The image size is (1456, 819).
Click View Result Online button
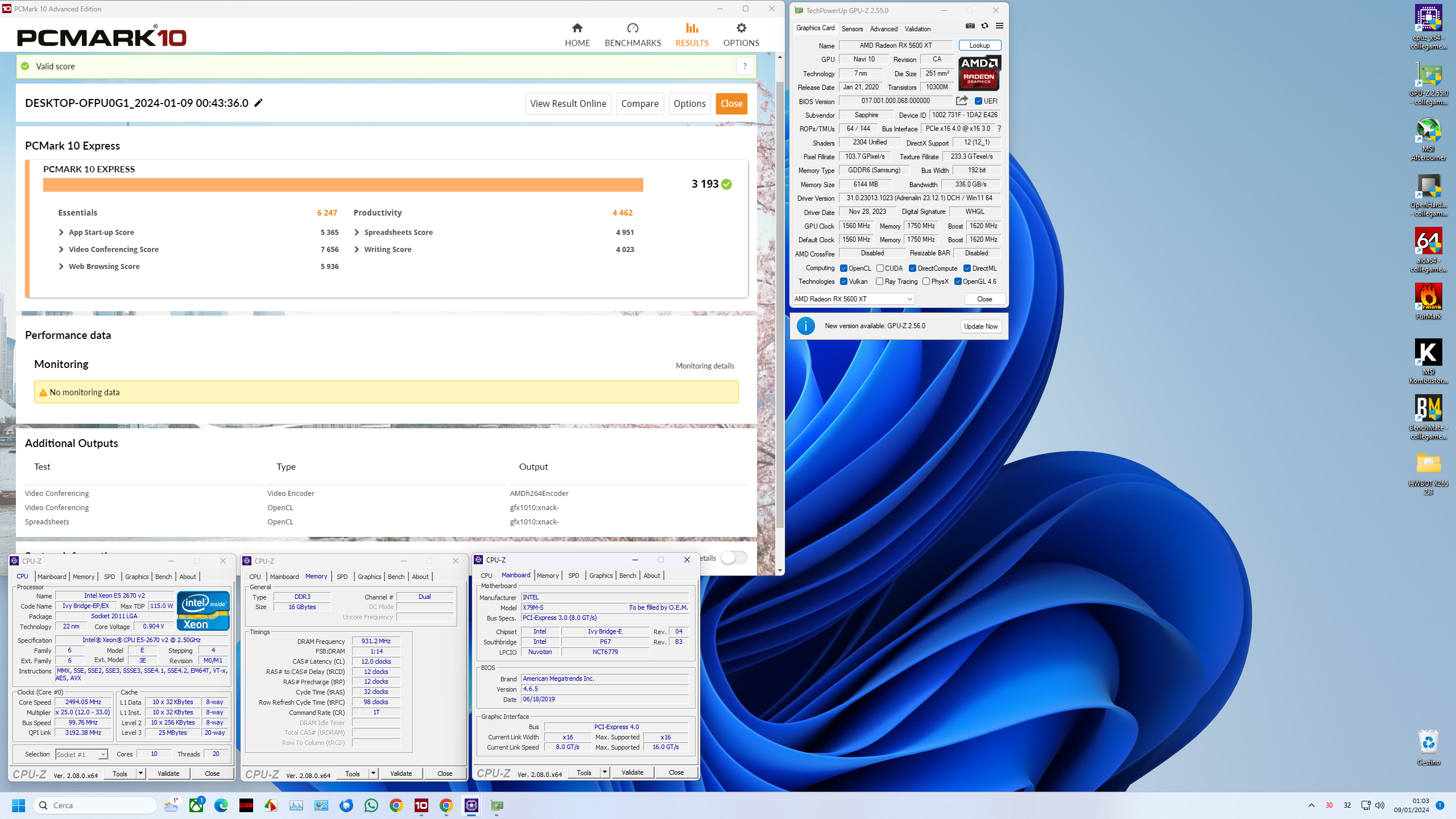click(x=568, y=104)
